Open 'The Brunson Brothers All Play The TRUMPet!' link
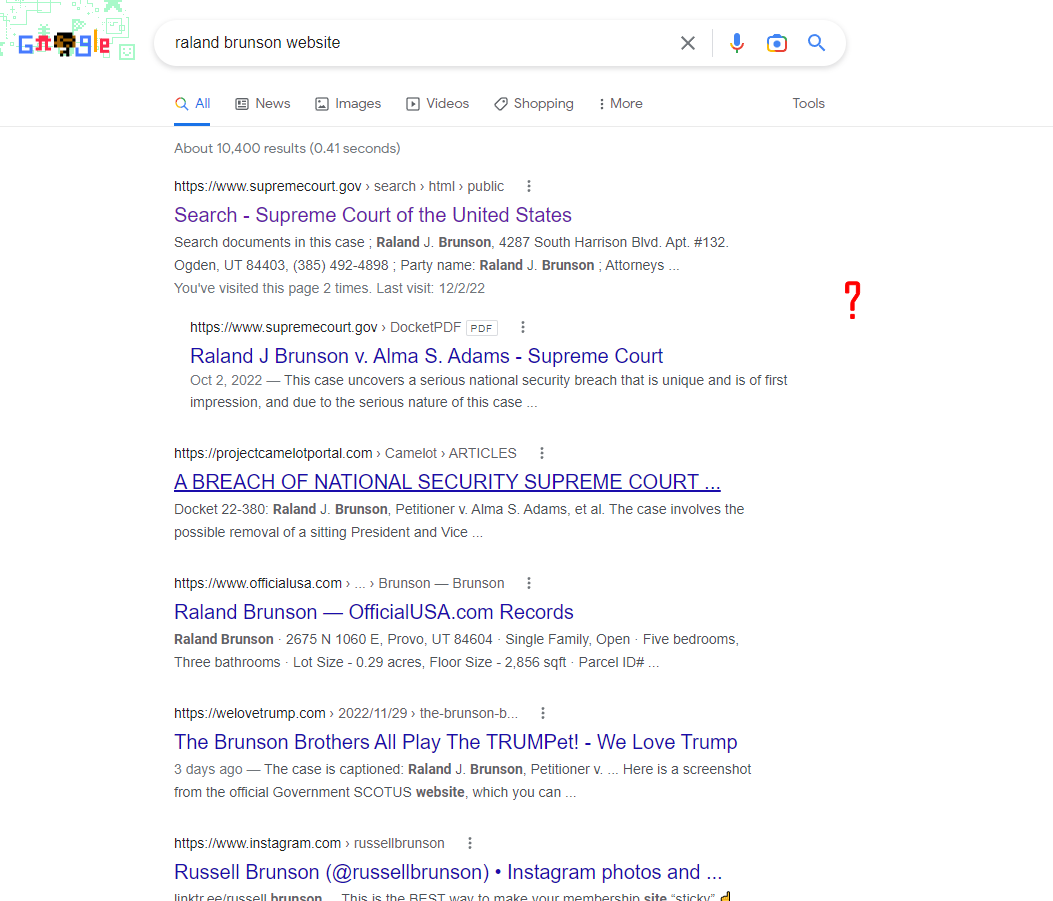The height and width of the screenshot is (901, 1053). tap(455, 742)
